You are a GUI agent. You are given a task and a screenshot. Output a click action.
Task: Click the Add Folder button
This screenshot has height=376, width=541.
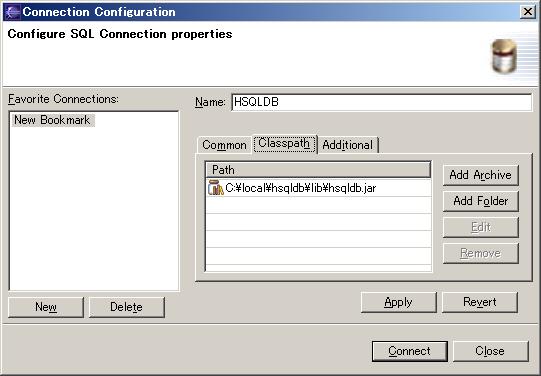click(481, 201)
